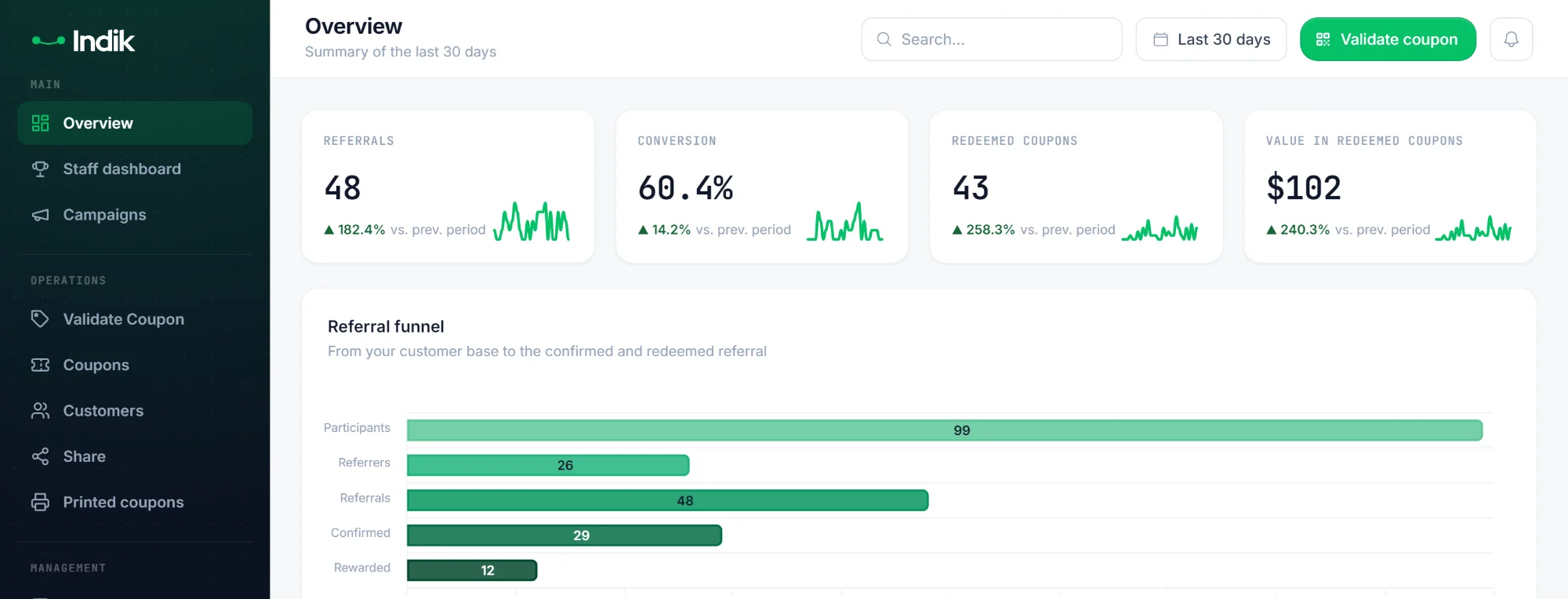Click the Referrals card sparkline chart

pos(532,222)
